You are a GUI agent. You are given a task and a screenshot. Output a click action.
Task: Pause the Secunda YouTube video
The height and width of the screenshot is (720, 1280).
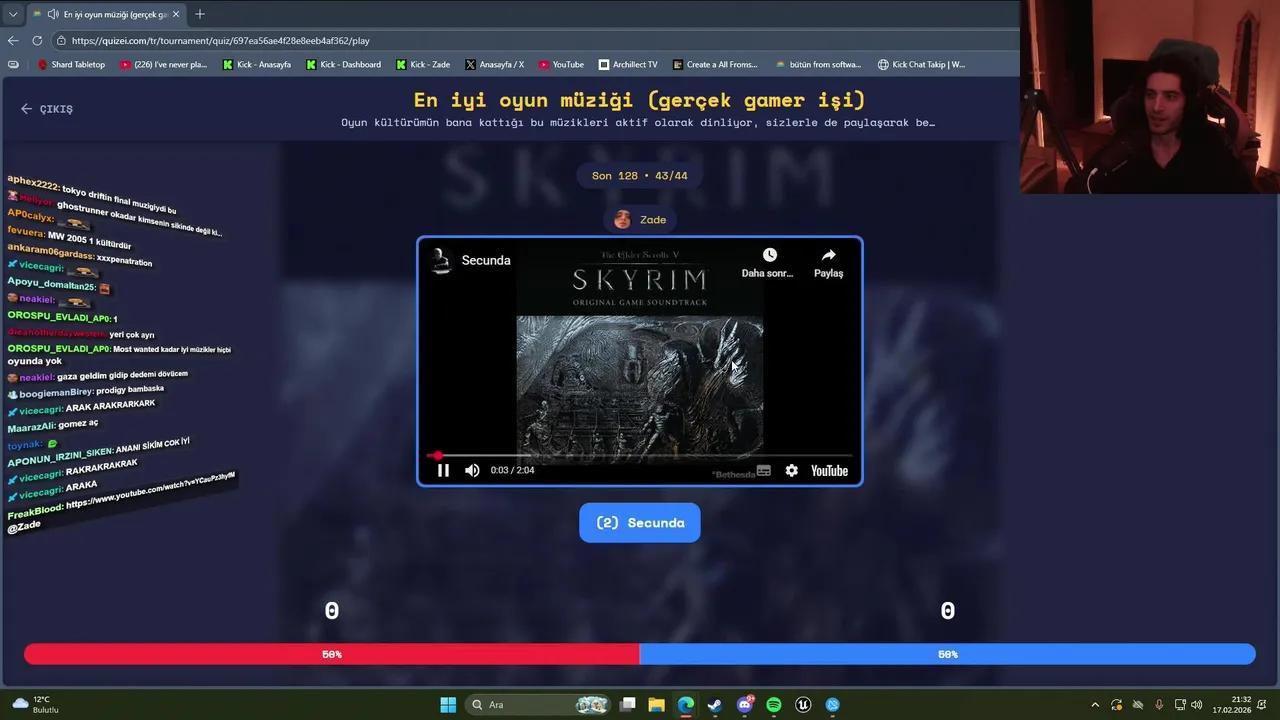coord(443,470)
